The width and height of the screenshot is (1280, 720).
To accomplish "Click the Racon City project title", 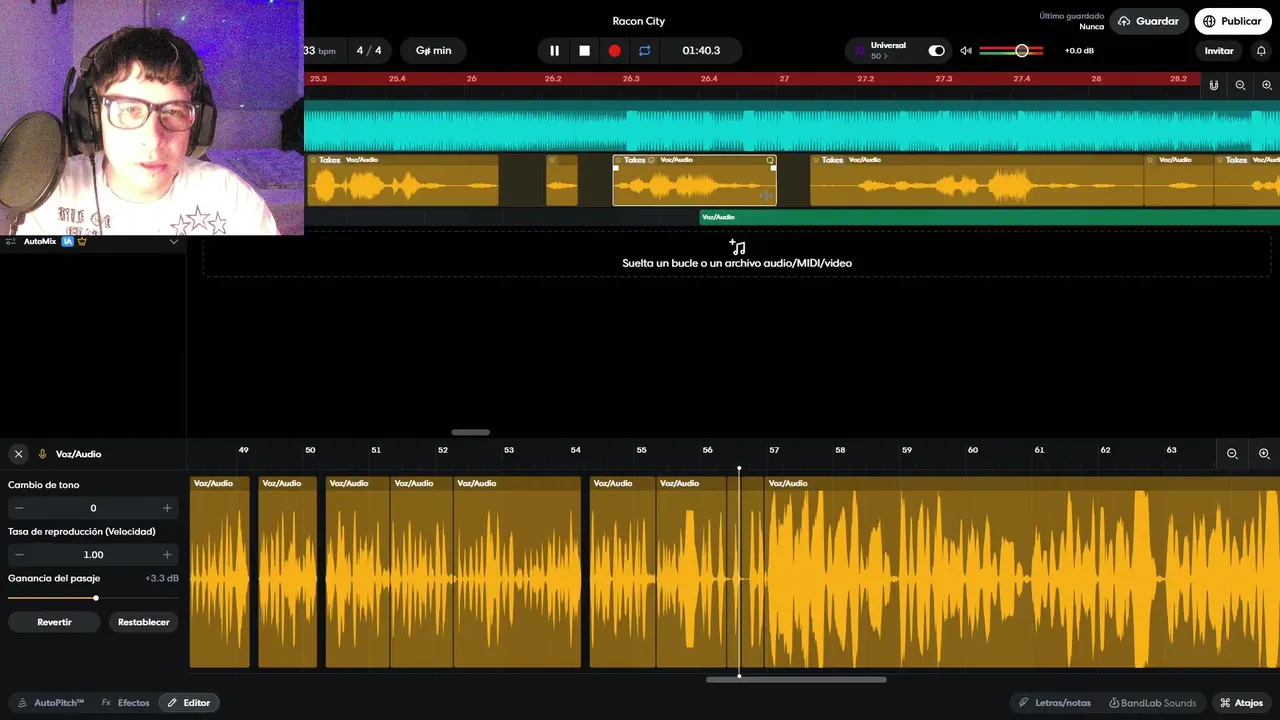I will pyautogui.click(x=639, y=21).
